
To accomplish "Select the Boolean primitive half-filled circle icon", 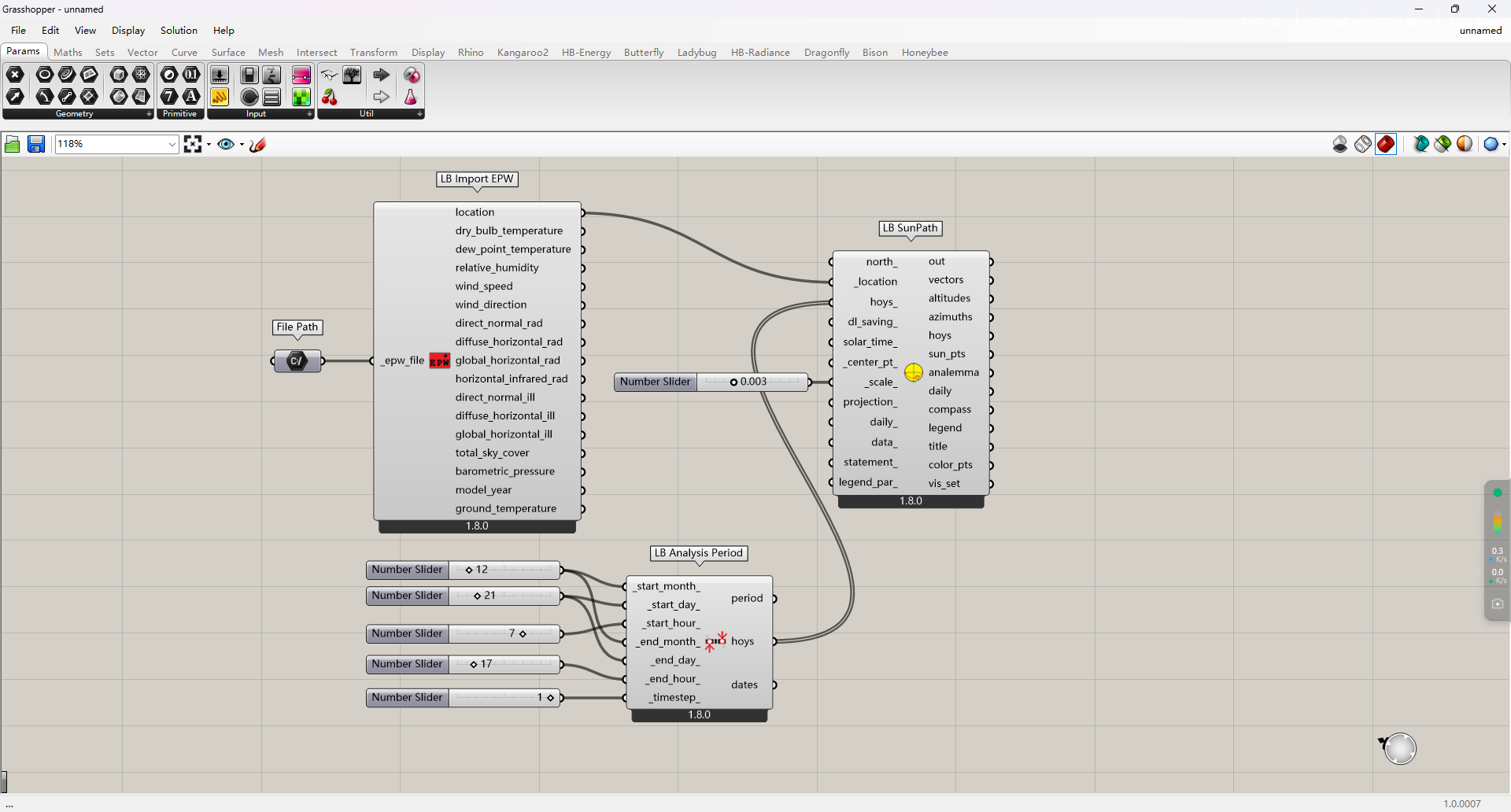I will coord(169,75).
